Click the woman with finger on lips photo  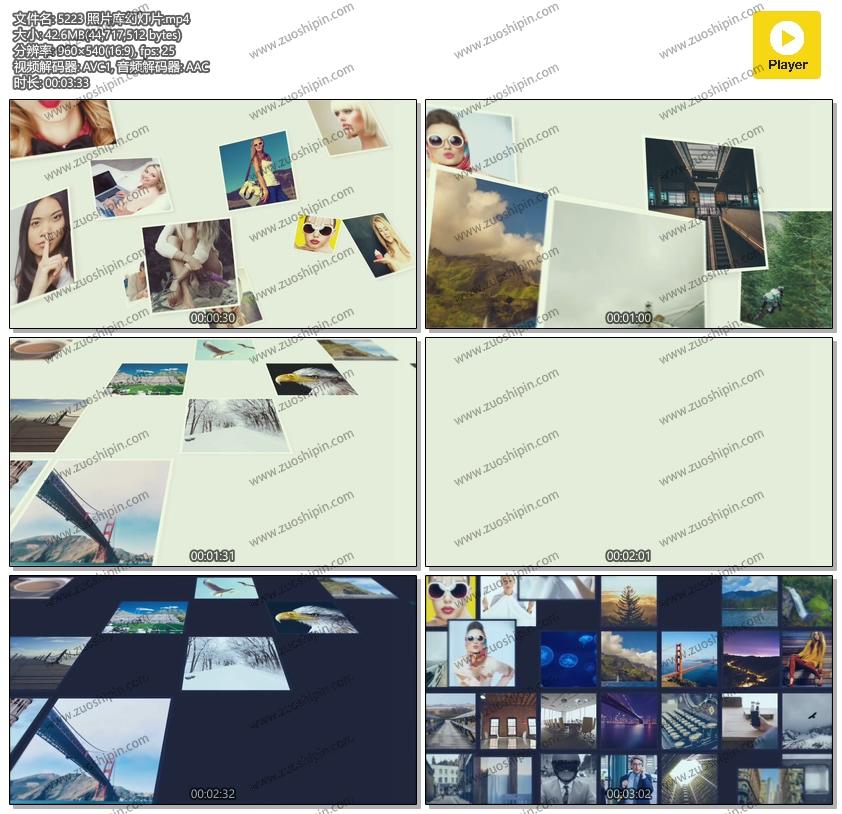(x=43, y=245)
